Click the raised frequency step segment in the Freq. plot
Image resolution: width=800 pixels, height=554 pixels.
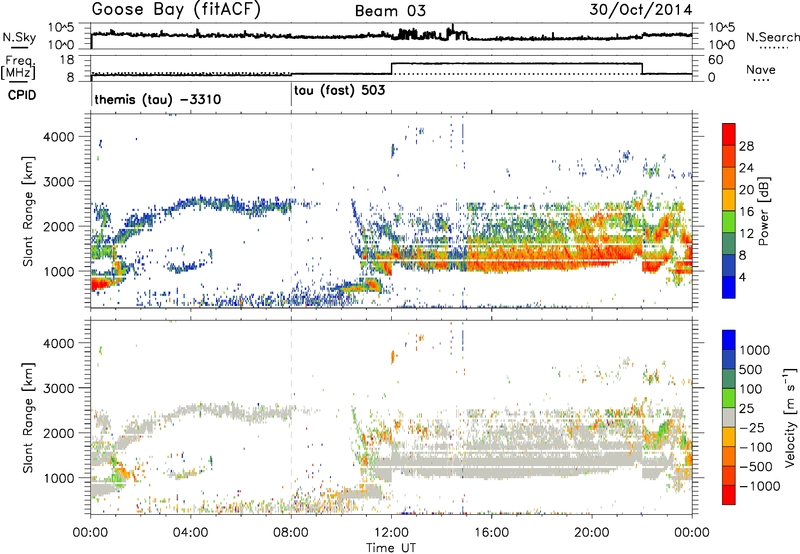click(x=516, y=63)
